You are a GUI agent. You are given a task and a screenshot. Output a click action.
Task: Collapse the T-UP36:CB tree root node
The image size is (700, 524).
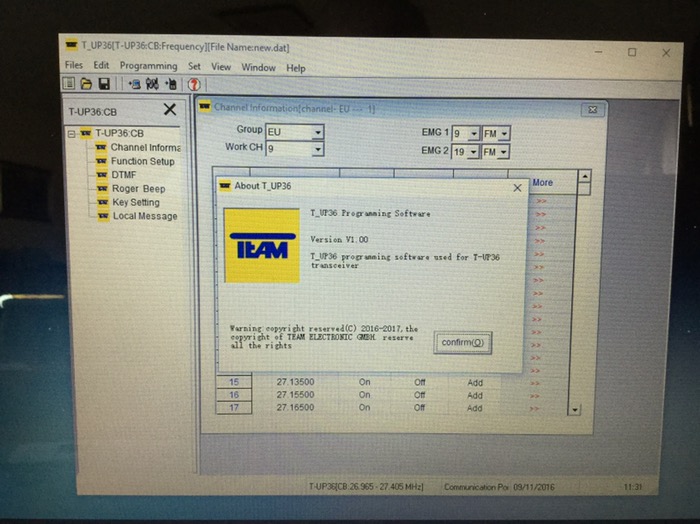[x=72, y=133]
